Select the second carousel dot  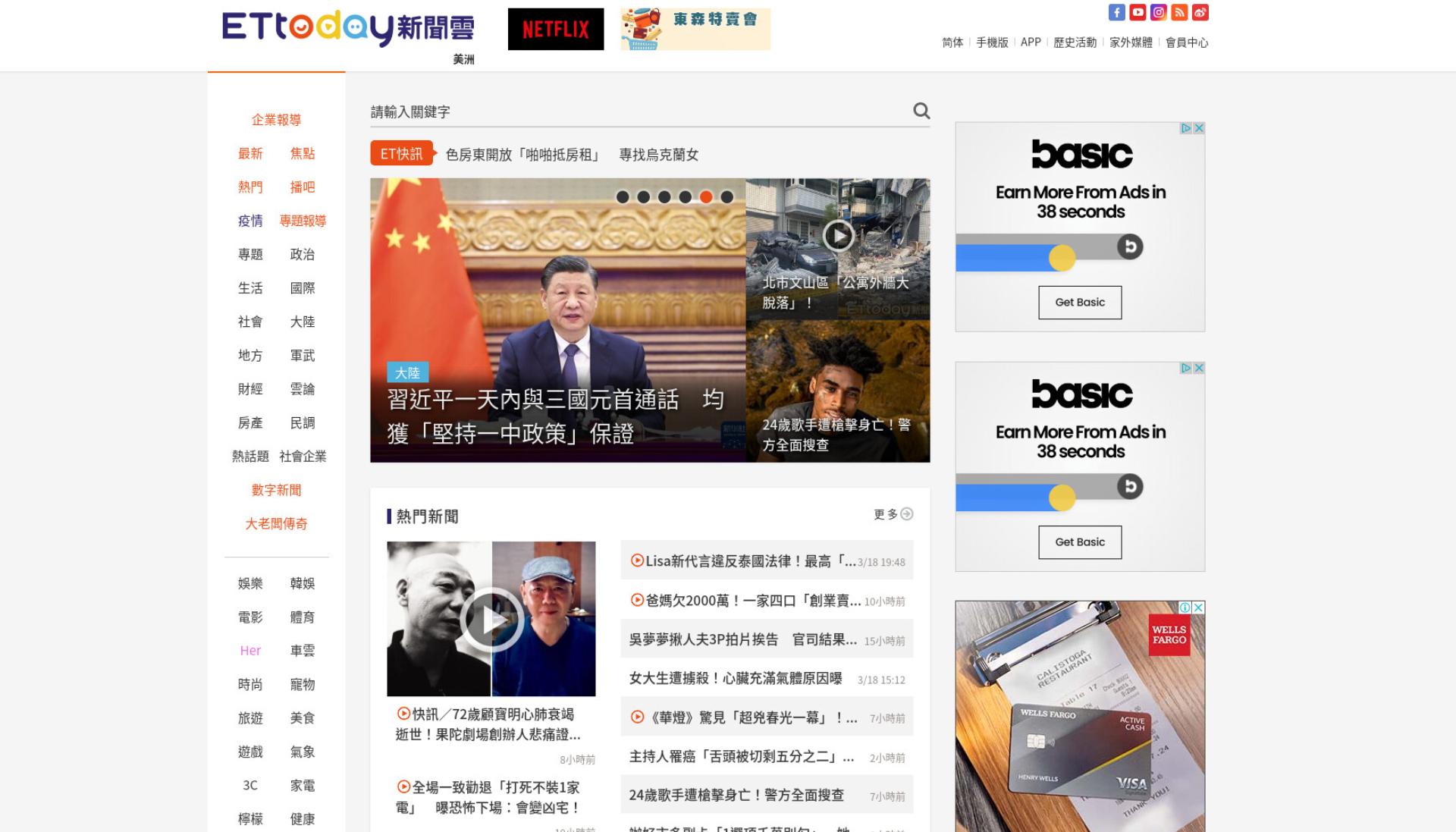tap(644, 197)
